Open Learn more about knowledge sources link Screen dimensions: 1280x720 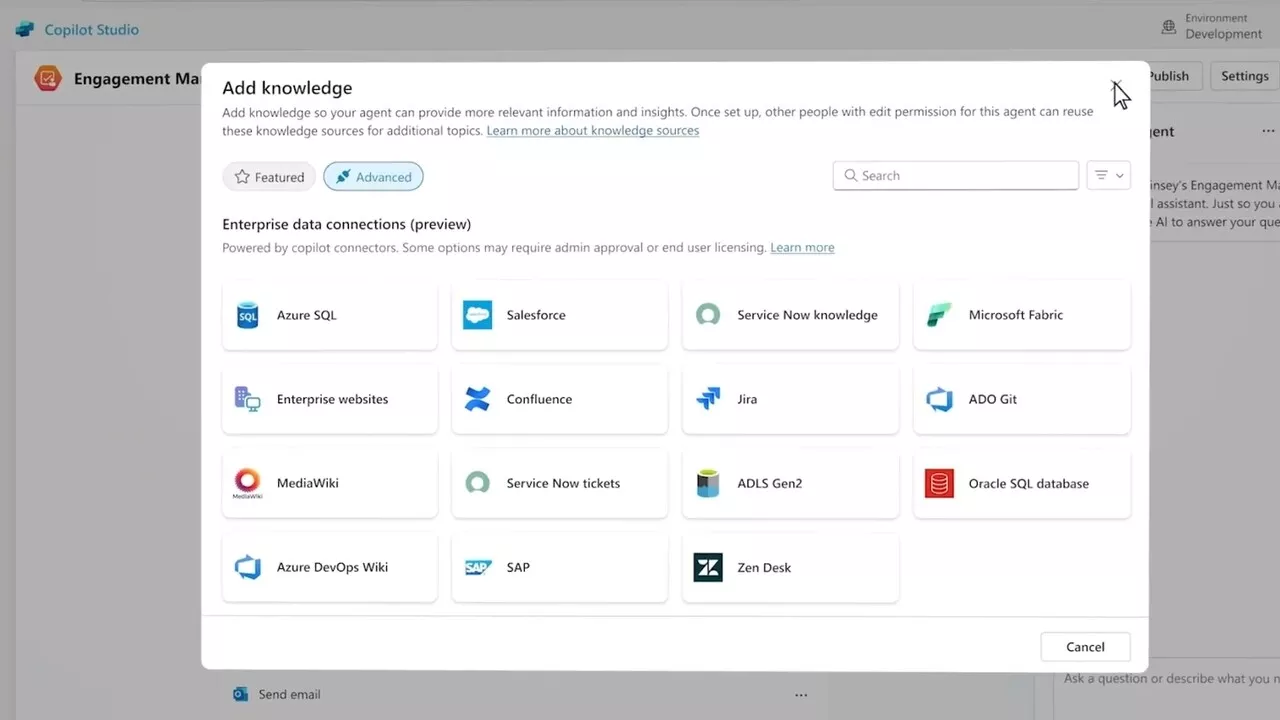point(593,131)
